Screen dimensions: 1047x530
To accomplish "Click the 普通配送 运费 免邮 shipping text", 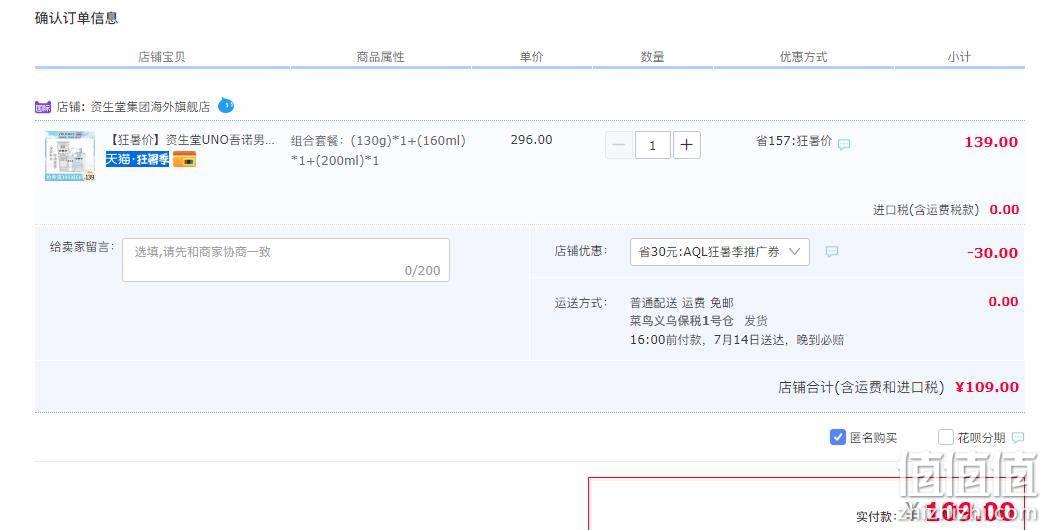I will coord(682,303).
